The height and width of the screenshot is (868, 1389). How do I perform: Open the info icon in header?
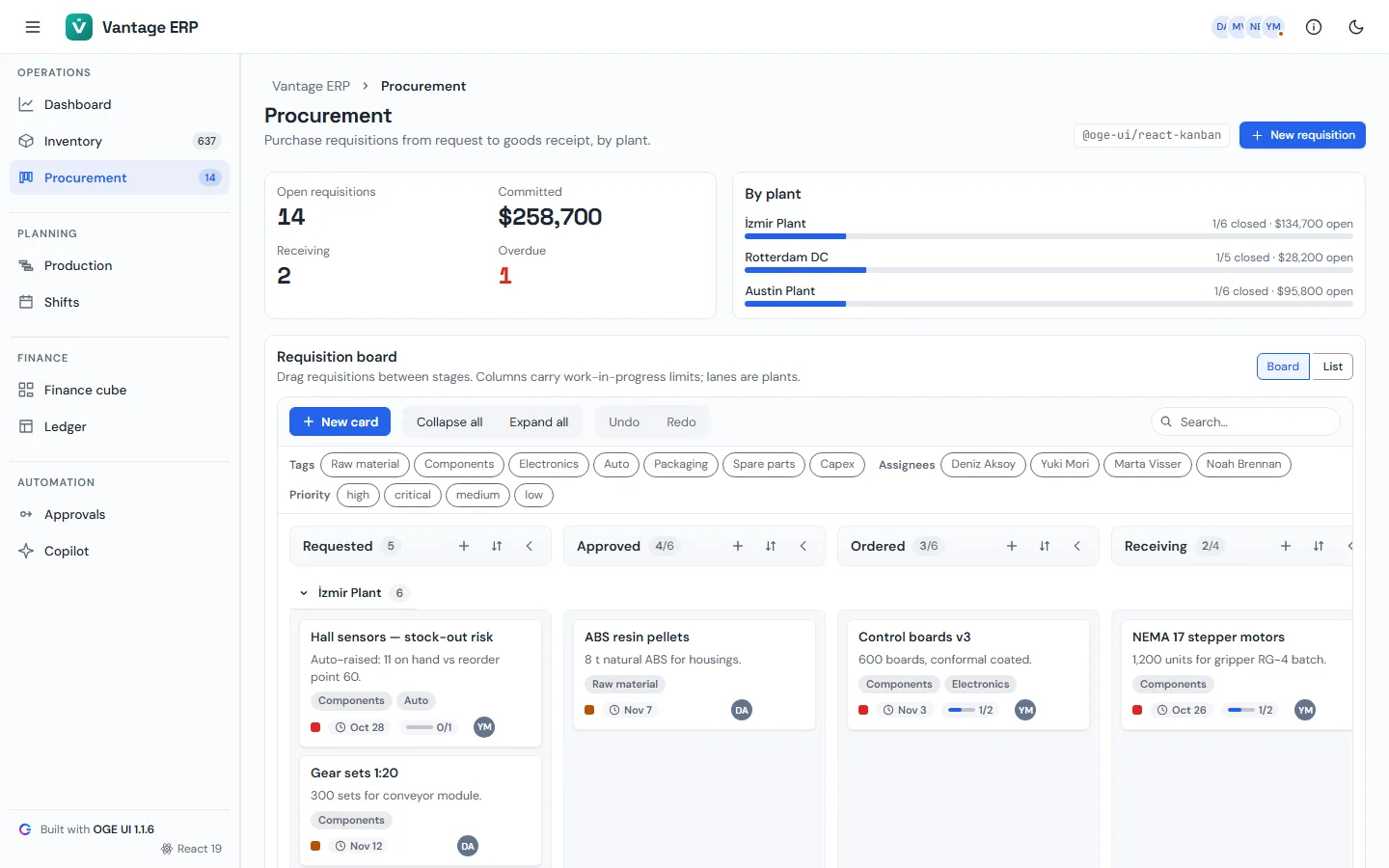(1314, 27)
